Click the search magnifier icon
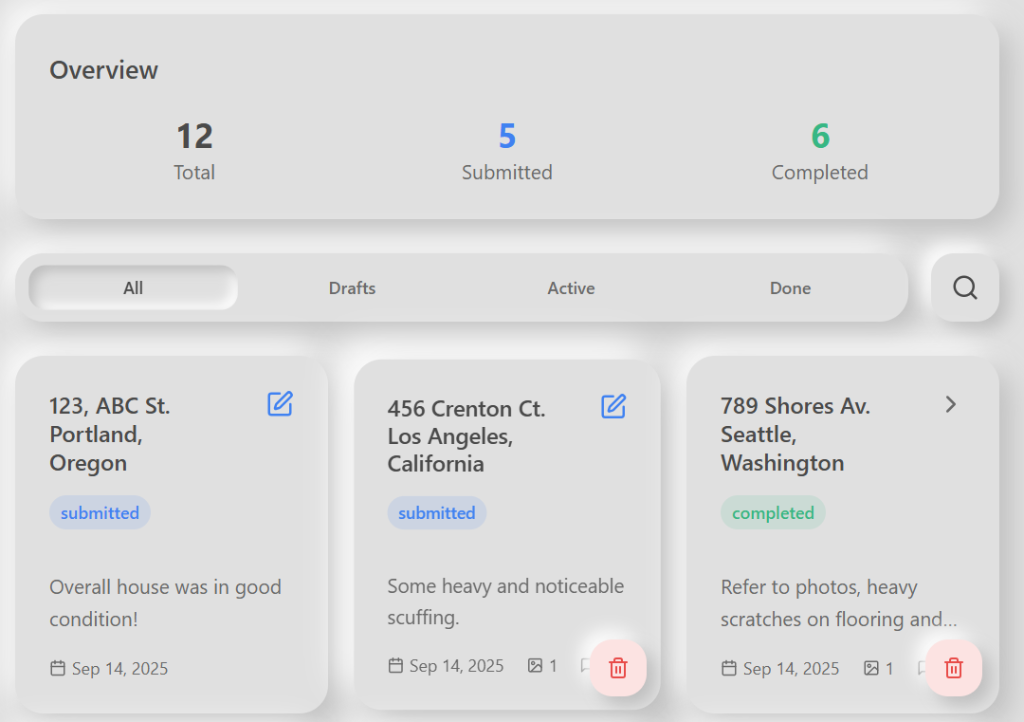This screenshot has height=722, width=1024. (963, 287)
